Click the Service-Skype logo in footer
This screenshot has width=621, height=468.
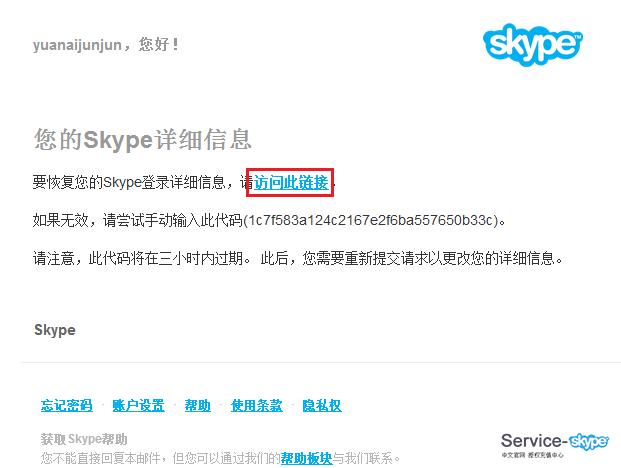coord(554,441)
